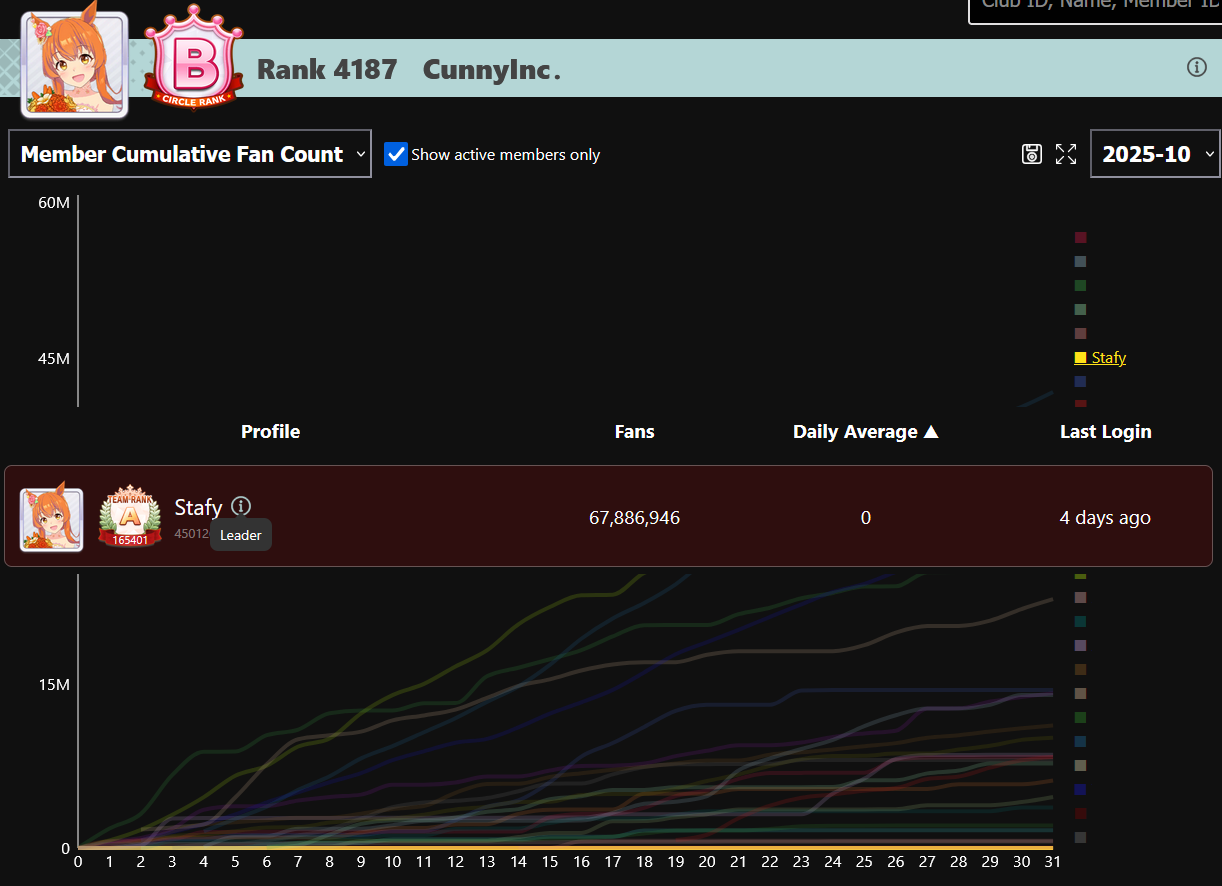
Task: Click the Daily Average value 0 for Stafy
Action: pos(866,518)
